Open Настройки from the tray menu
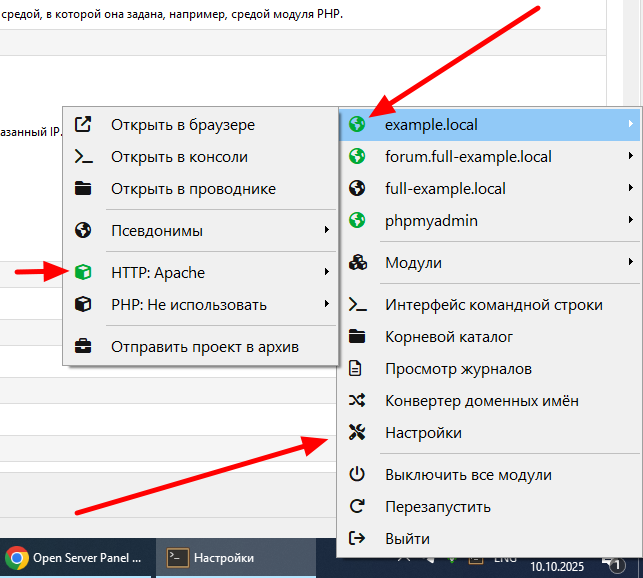 (489, 433)
